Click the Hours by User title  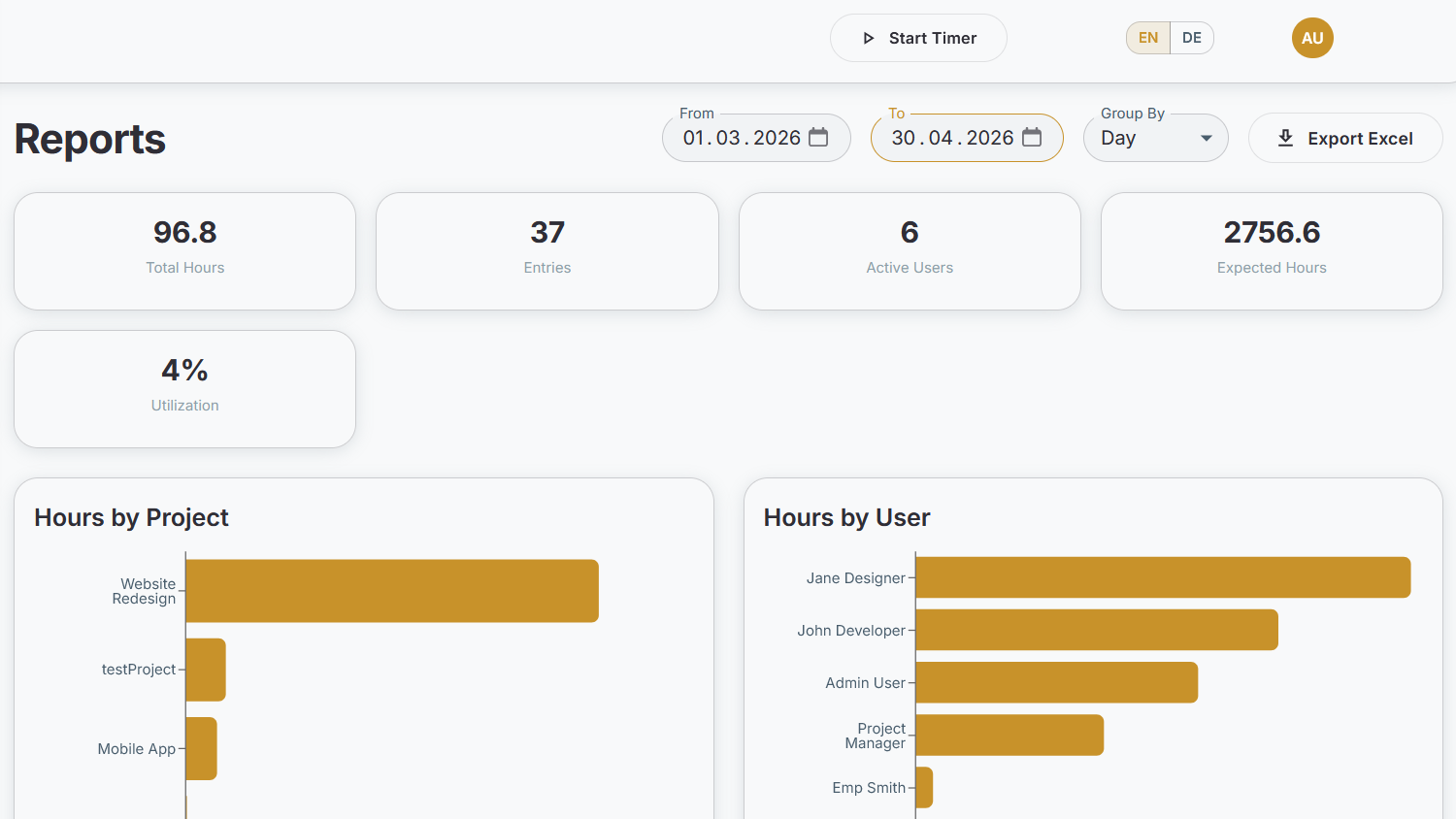coord(846,517)
